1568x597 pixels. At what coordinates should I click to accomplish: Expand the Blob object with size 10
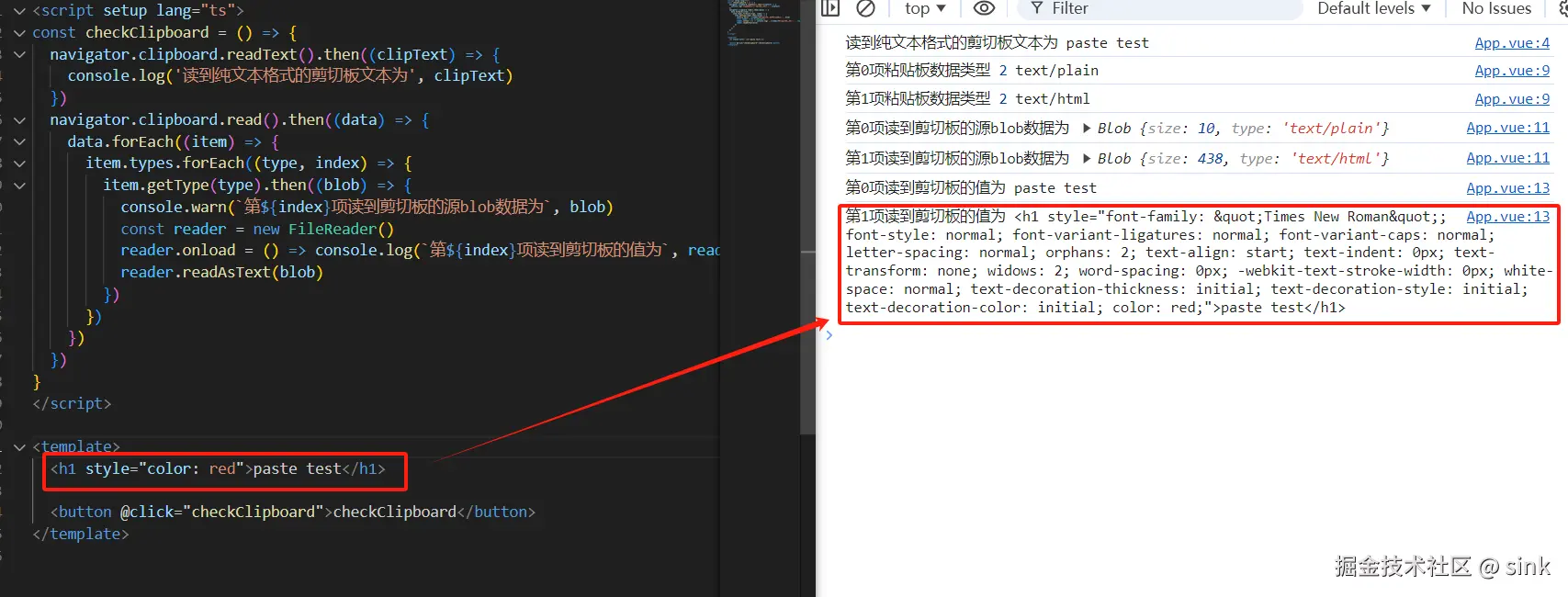[x=1087, y=129]
